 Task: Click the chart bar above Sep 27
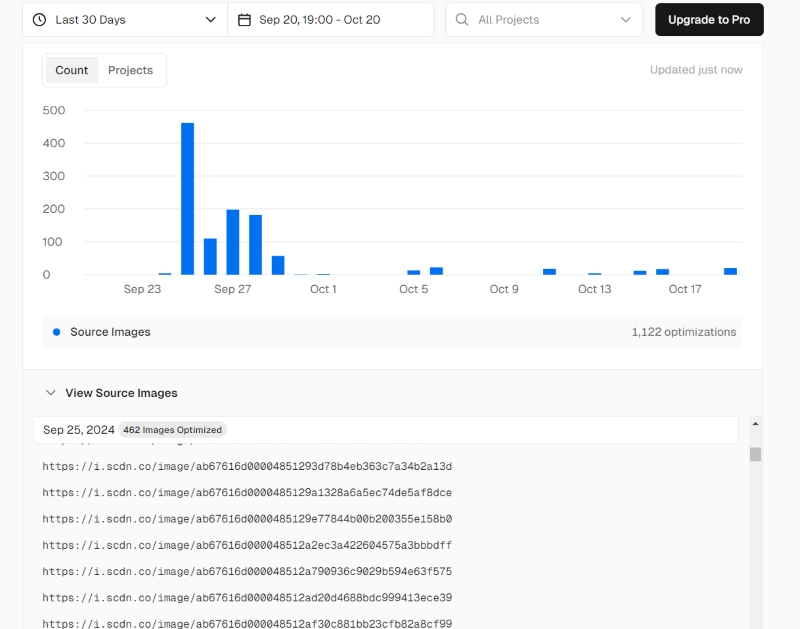[x=233, y=242]
